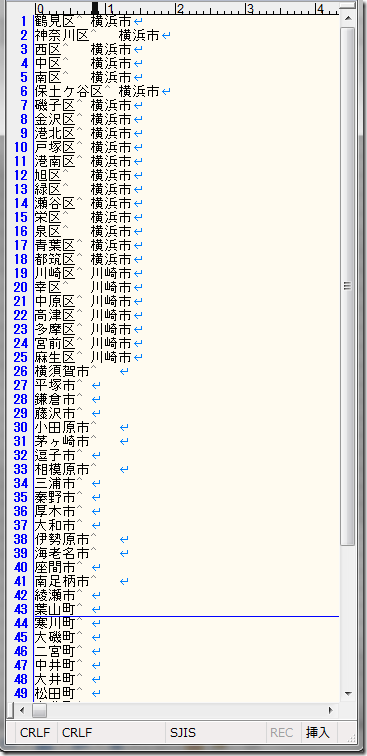367x756 pixels.
Task: Click the 寒川町 text
Action: (x=55, y=622)
